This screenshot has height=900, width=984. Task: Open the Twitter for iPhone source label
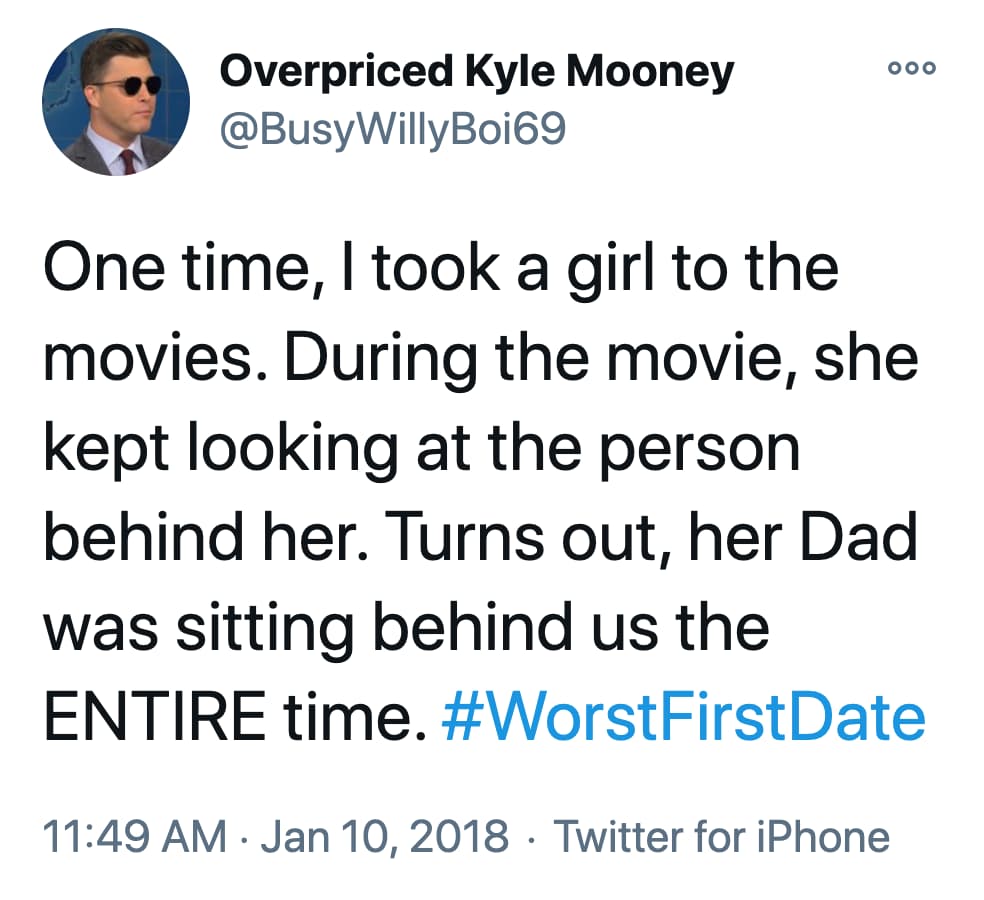pyautogui.click(x=721, y=836)
